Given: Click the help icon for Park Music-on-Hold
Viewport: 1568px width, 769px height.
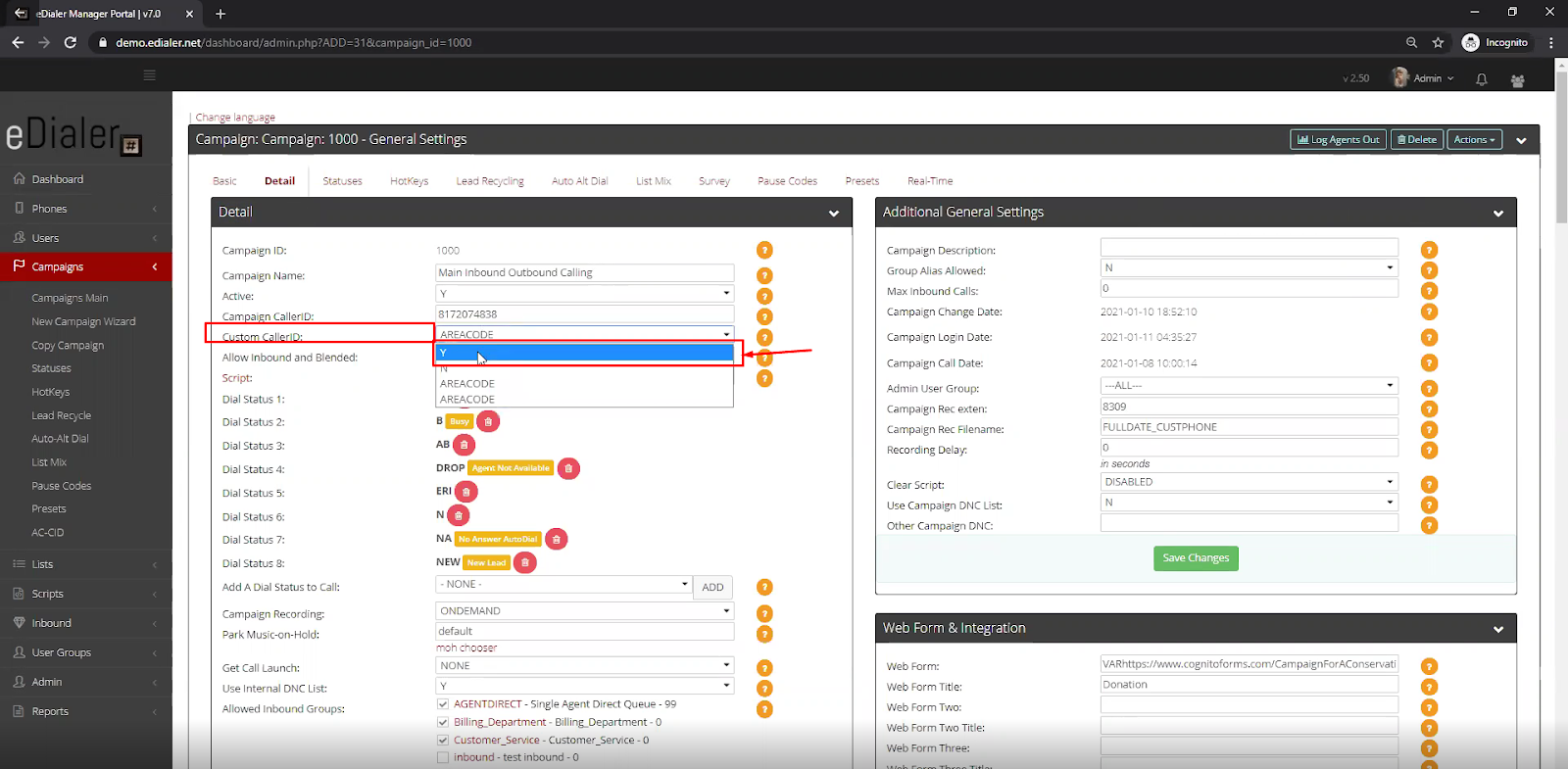Looking at the screenshot, I should click(x=764, y=634).
